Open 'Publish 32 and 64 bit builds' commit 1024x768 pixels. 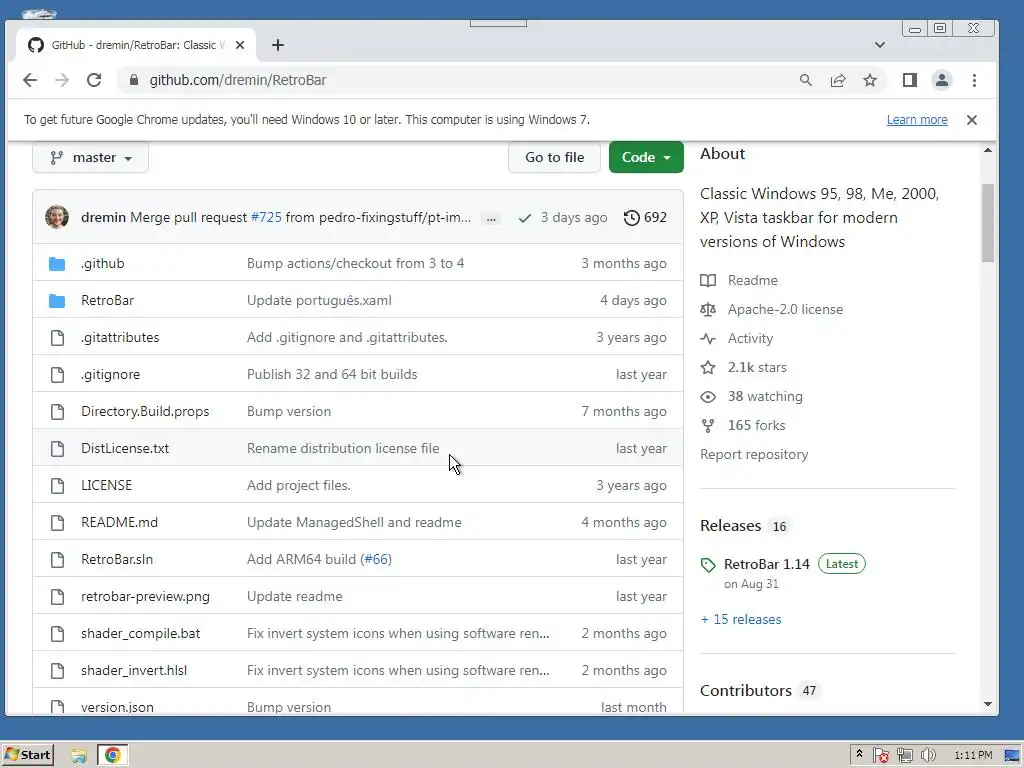(x=332, y=374)
